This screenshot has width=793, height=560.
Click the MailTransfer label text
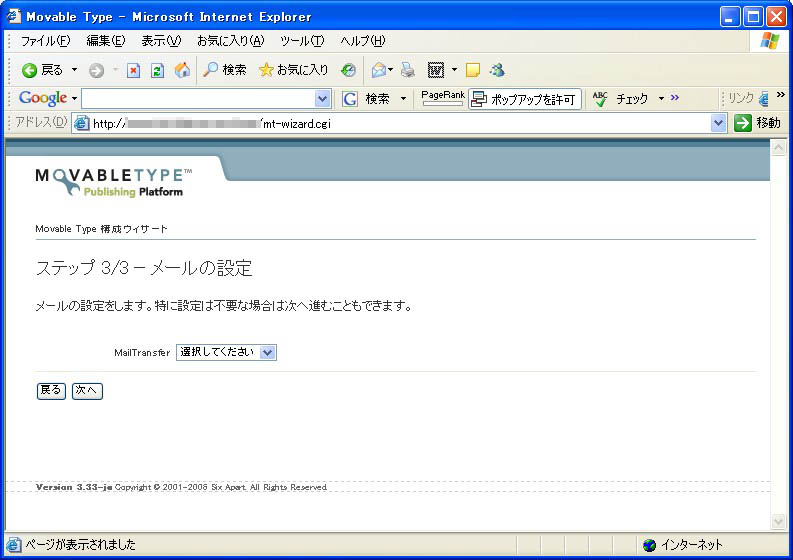[142, 353]
